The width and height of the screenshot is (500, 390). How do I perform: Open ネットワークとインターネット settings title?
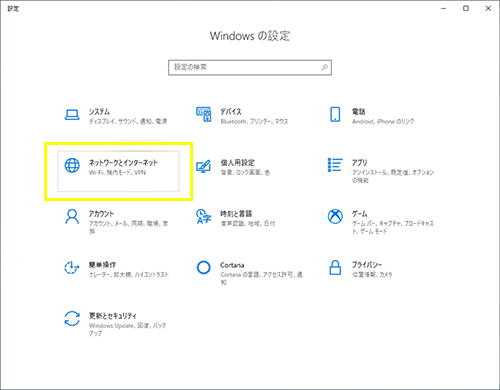pyautogui.click(x=123, y=163)
